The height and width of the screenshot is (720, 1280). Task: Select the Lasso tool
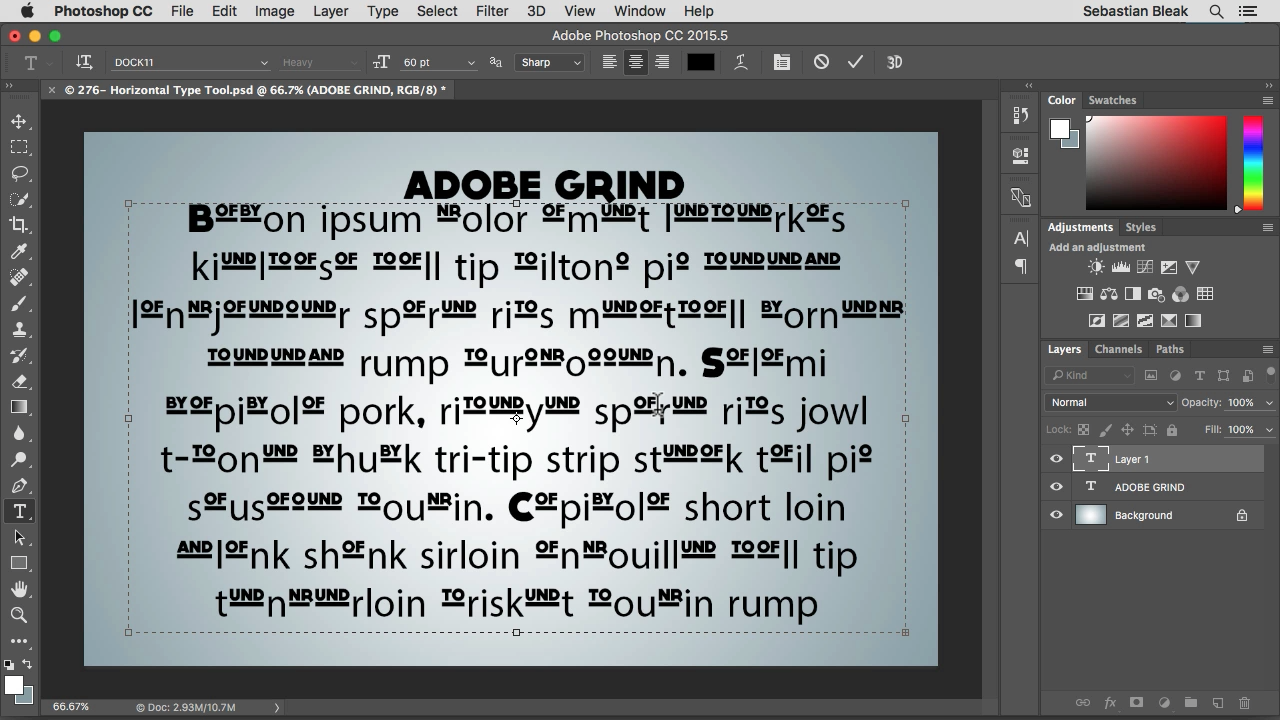click(x=19, y=173)
